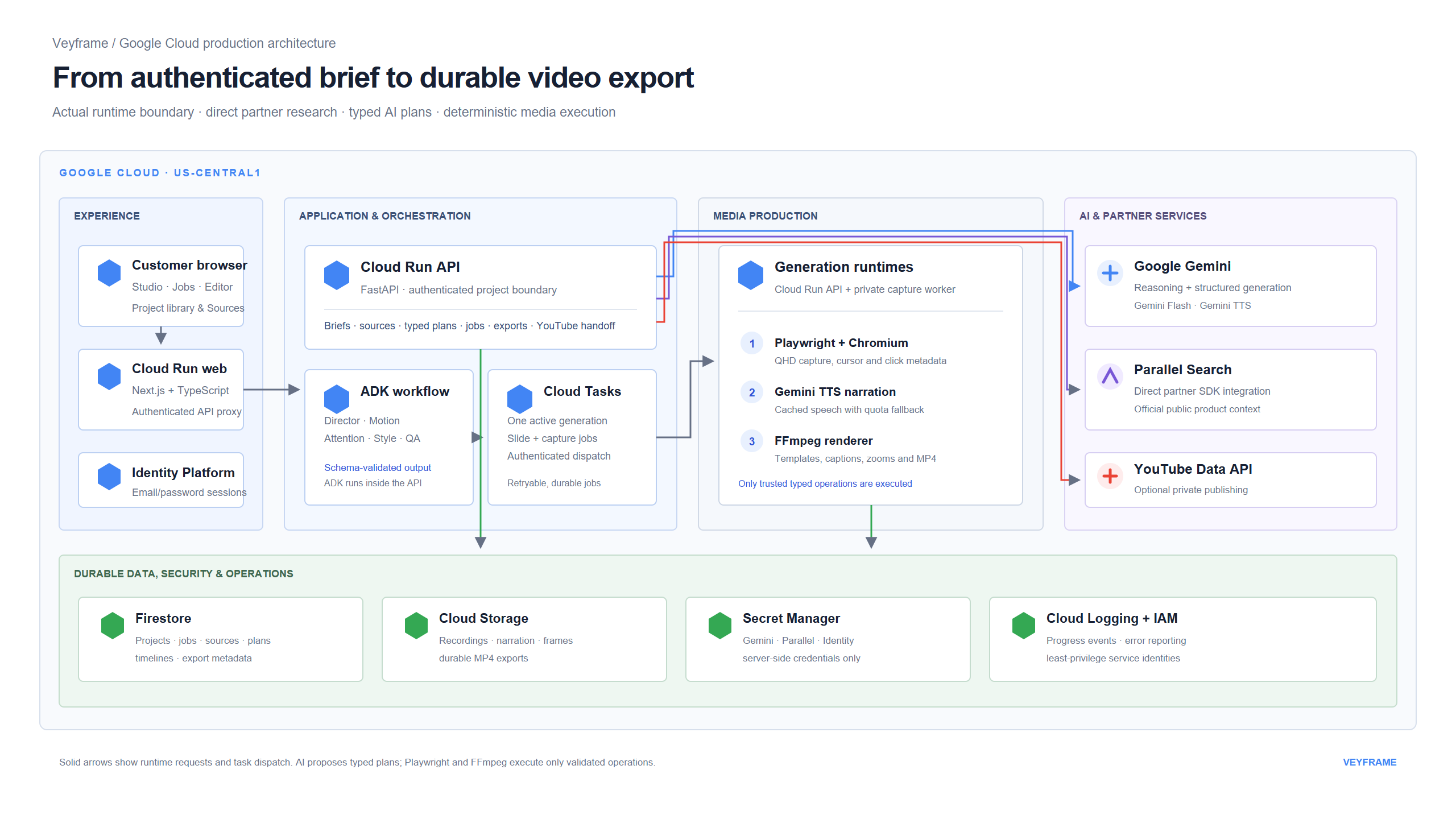The width and height of the screenshot is (1456, 819).
Task: Click 'Playwright + Chromium' step title
Action: (x=841, y=343)
